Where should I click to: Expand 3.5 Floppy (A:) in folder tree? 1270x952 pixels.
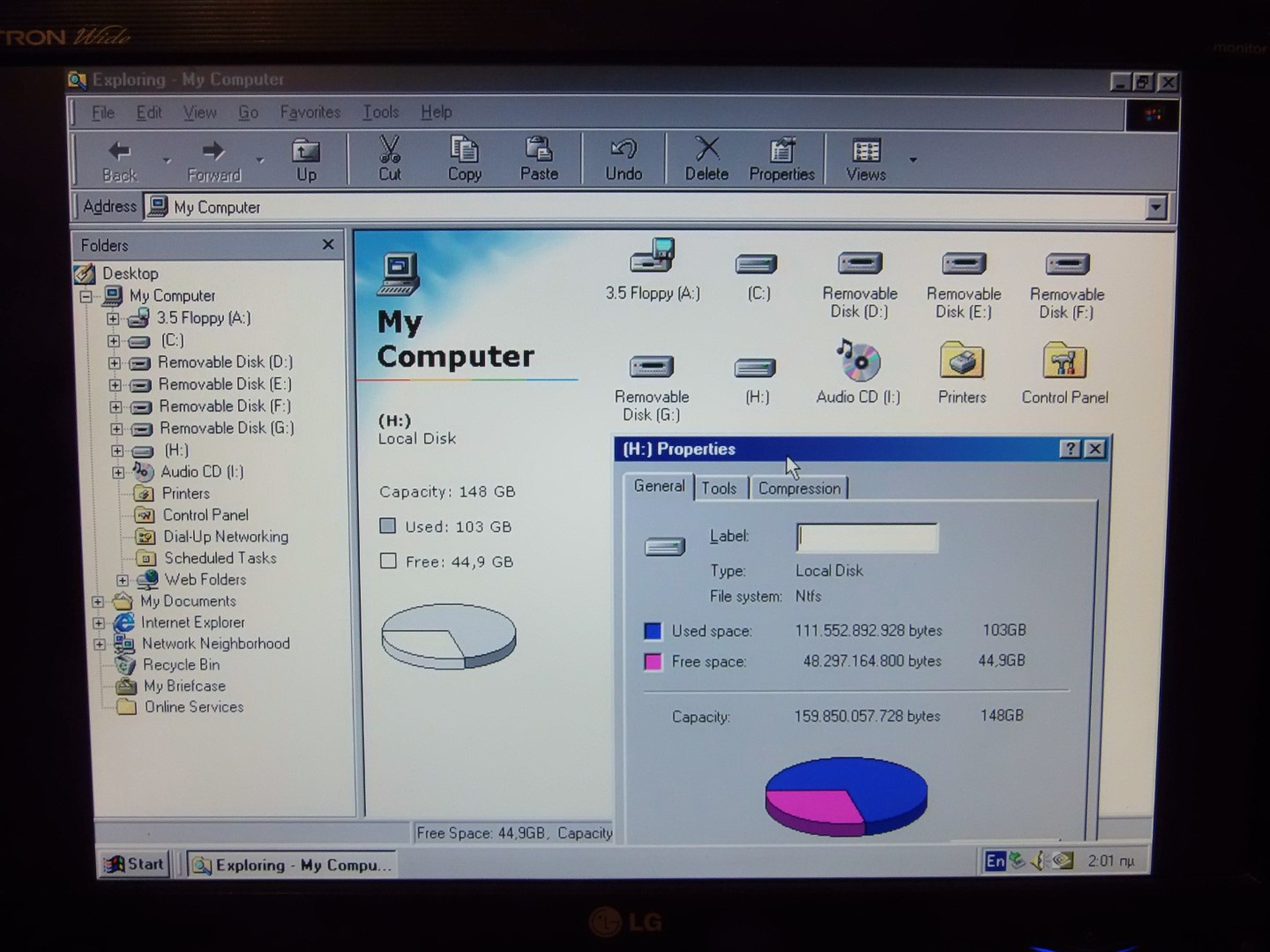(x=113, y=318)
